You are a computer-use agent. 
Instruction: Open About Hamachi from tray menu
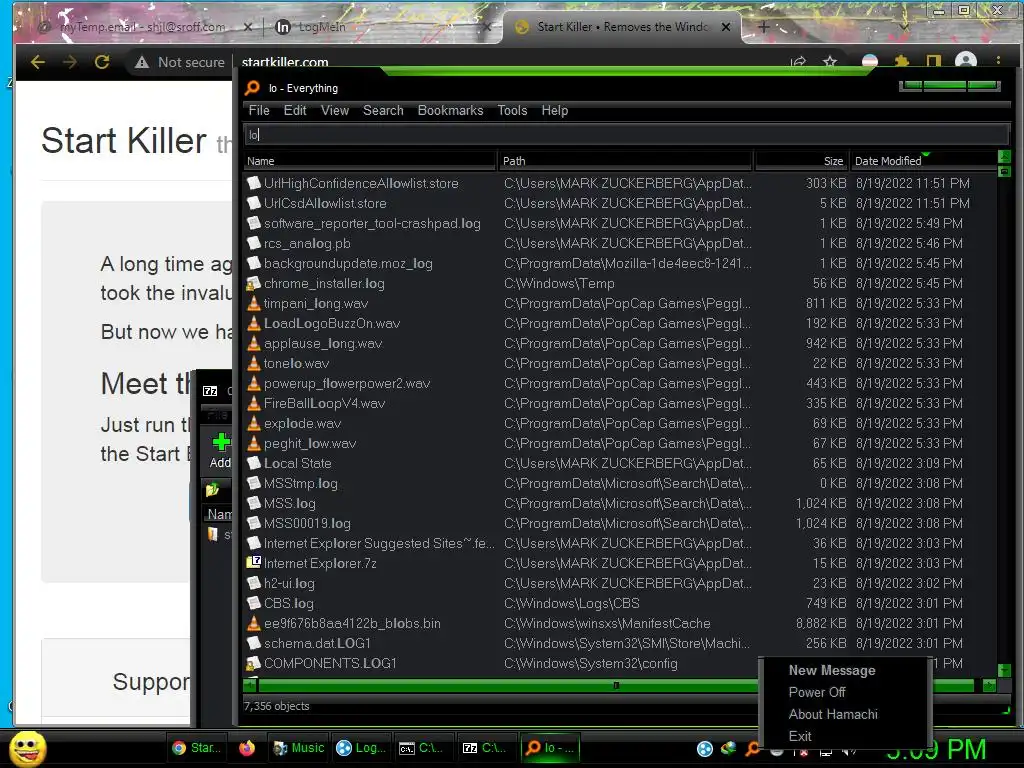(833, 714)
